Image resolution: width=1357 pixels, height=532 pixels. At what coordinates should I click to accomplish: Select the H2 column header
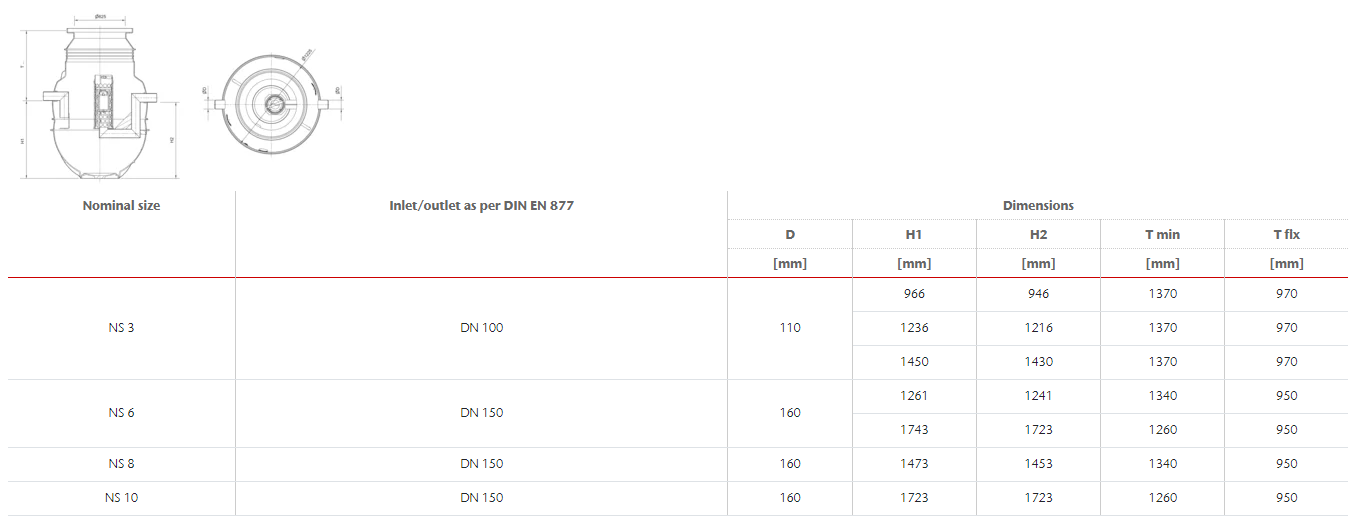pyautogui.click(x=1038, y=234)
